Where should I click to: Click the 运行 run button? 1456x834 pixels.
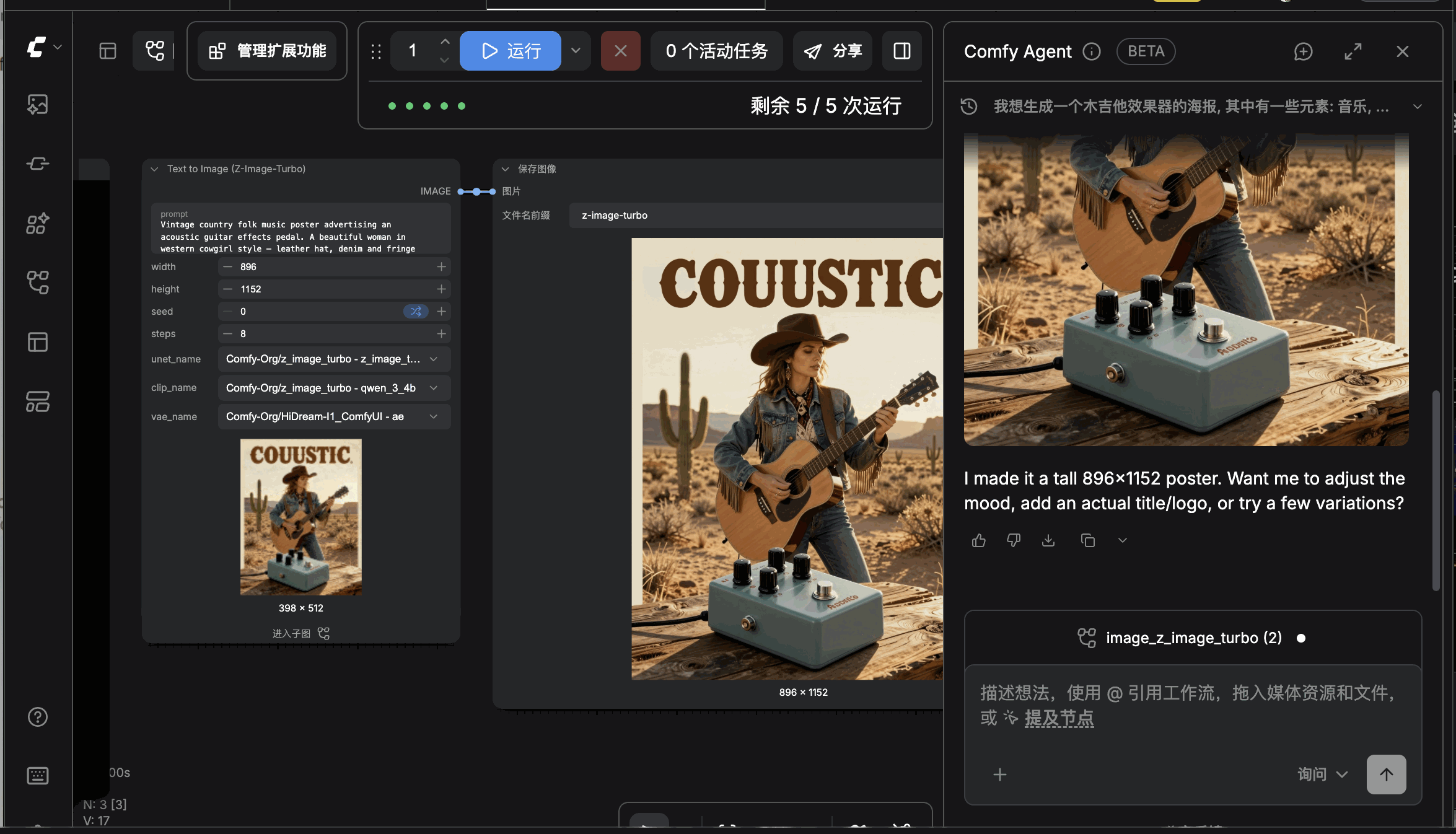pyautogui.click(x=511, y=51)
